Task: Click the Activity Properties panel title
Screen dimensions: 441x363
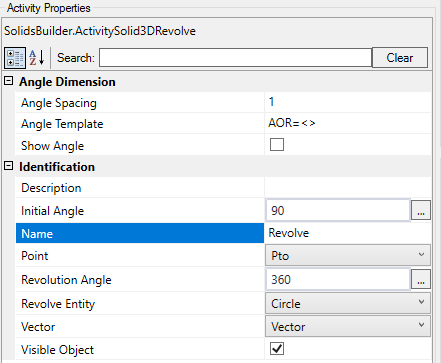Action: coord(49,8)
